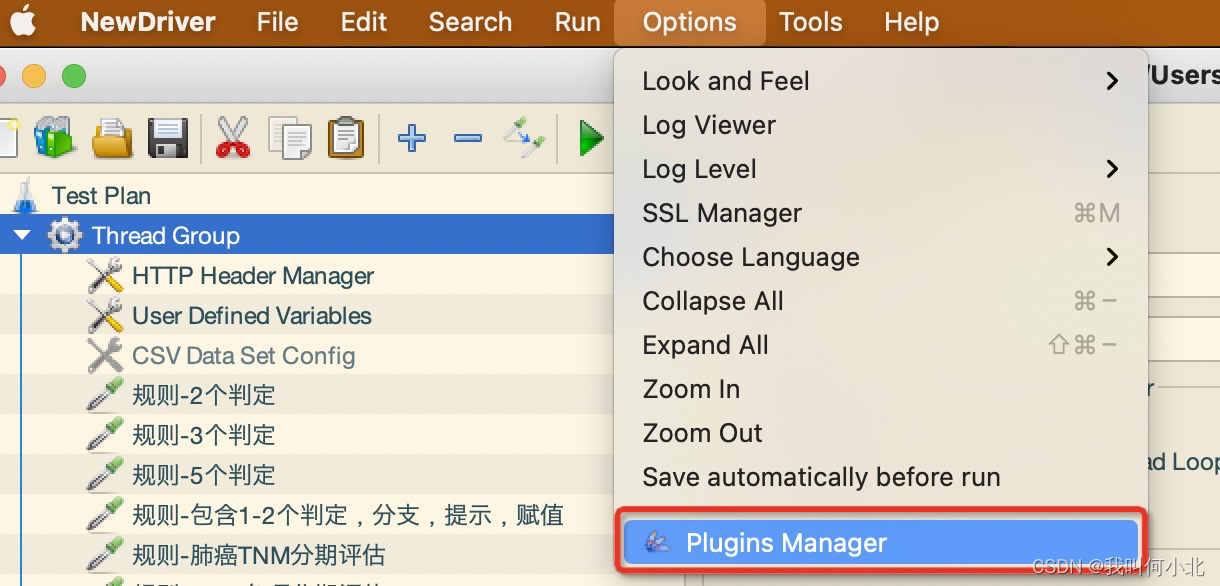The height and width of the screenshot is (586, 1220).
Task: Click the Plugins Manager feather icon
Action: tap(657, 543)
